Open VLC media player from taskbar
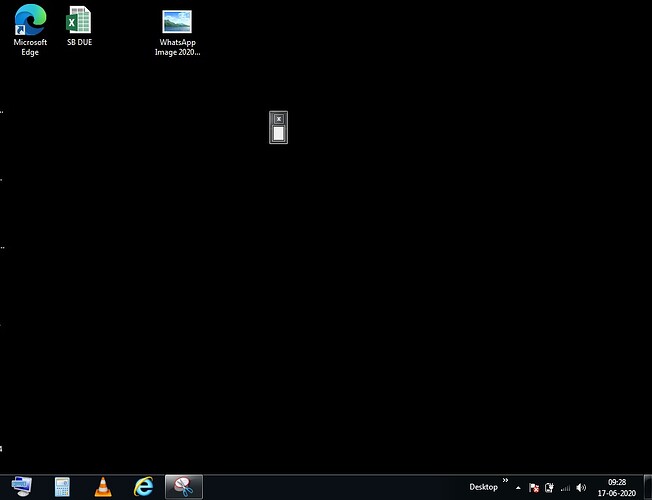The width and height of the screenshot is (652, 500). 103,487
